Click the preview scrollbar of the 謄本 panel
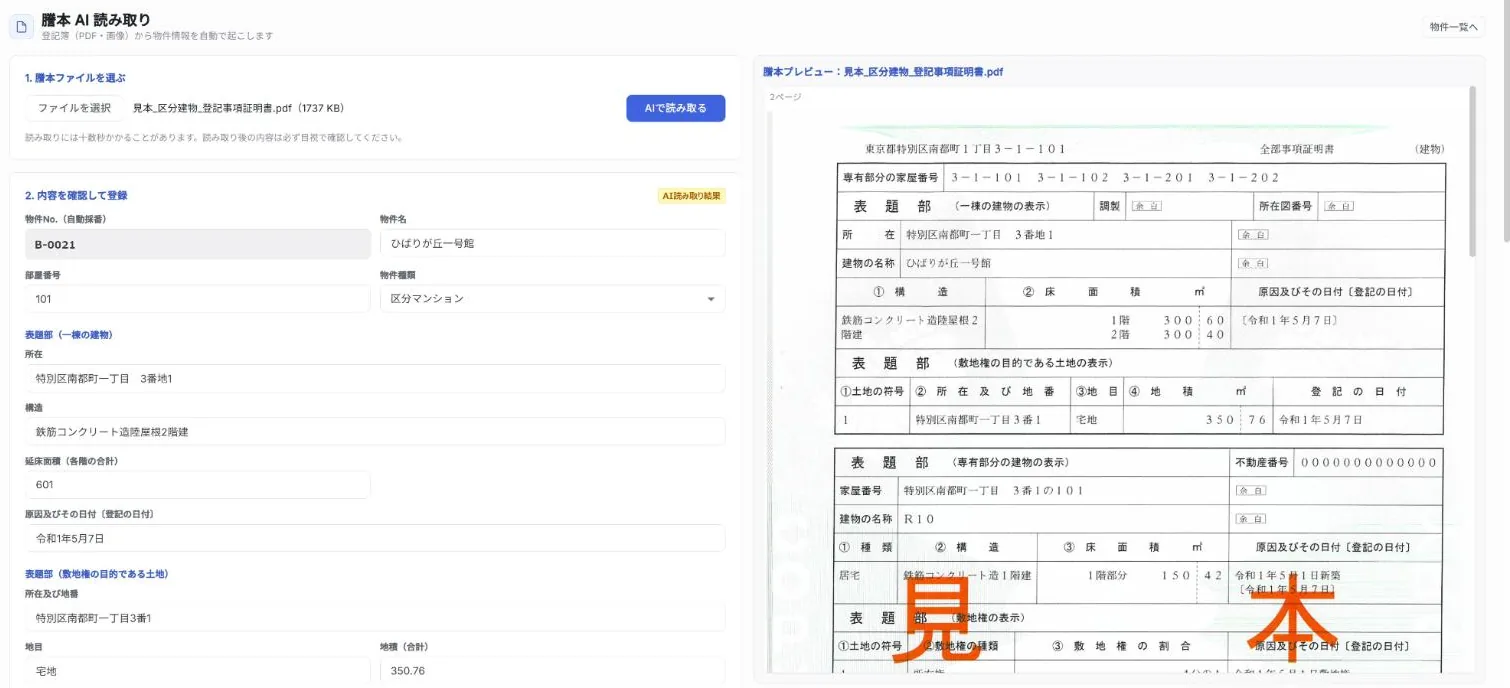 tap(1473, 170)
